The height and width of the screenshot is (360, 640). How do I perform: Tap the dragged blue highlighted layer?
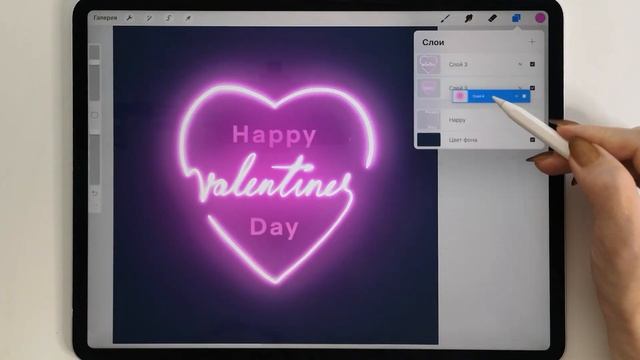tap(491, 96)
